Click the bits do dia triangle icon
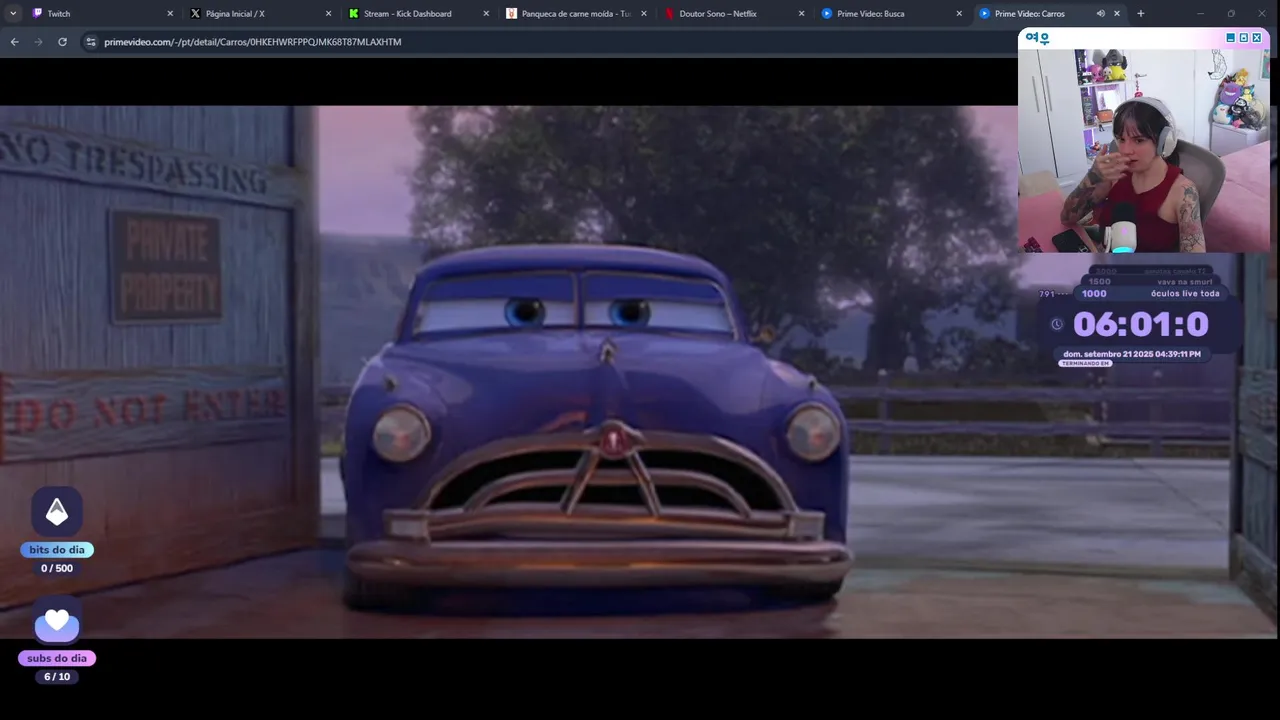 57,512
